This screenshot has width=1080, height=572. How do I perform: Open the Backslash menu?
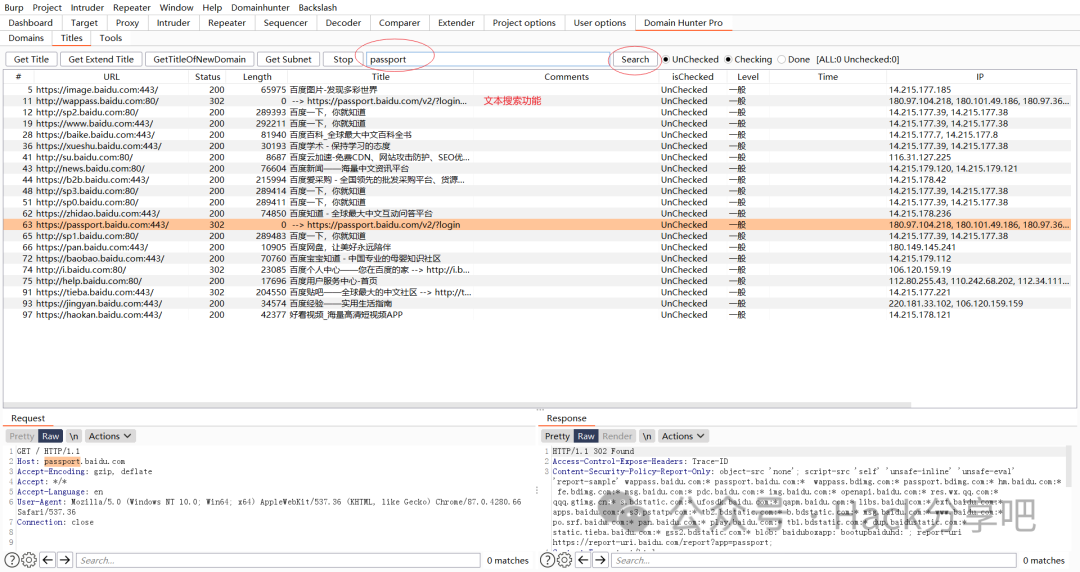click(318, 8)
